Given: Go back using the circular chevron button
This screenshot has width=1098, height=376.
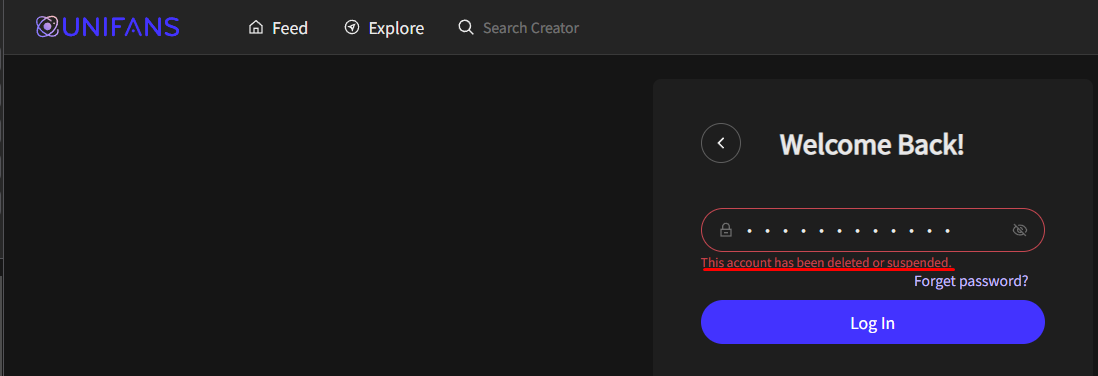Looking at the screenshot, I should pyautogui.click(x=721, y=143).
